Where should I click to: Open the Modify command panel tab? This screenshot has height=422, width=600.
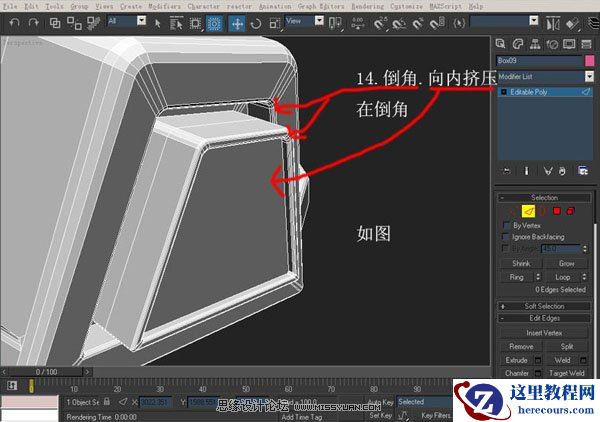pos(518,44)
